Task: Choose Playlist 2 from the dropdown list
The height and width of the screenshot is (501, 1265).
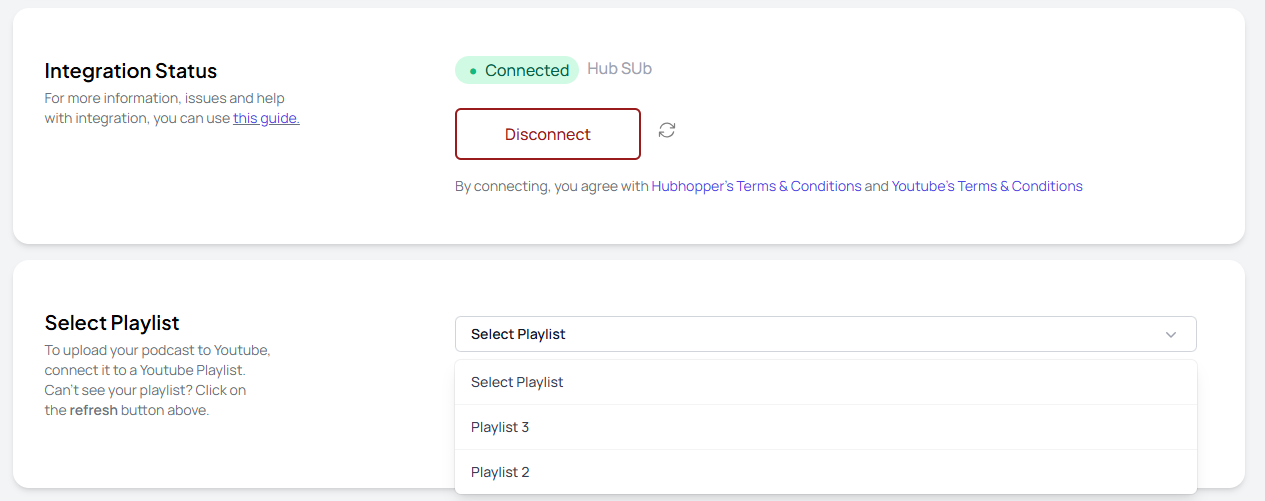Action: tap(500, 472)
